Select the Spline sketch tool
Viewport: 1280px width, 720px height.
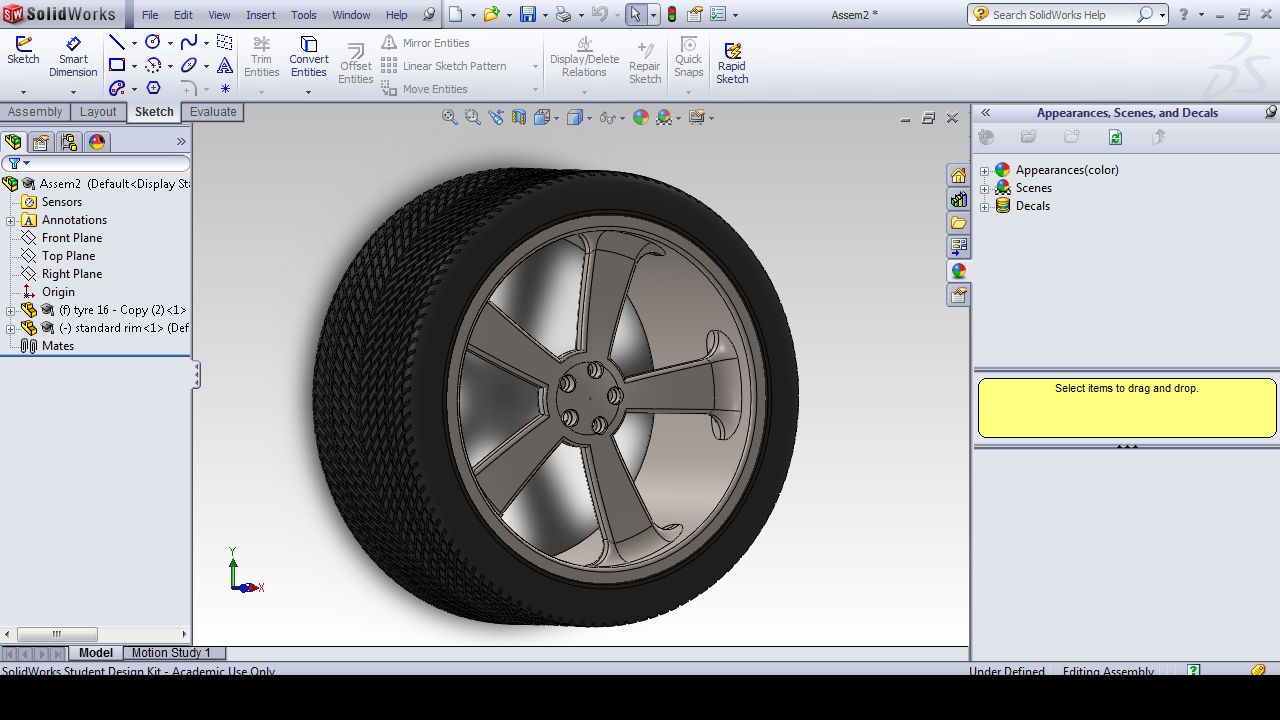coord(188,42)
